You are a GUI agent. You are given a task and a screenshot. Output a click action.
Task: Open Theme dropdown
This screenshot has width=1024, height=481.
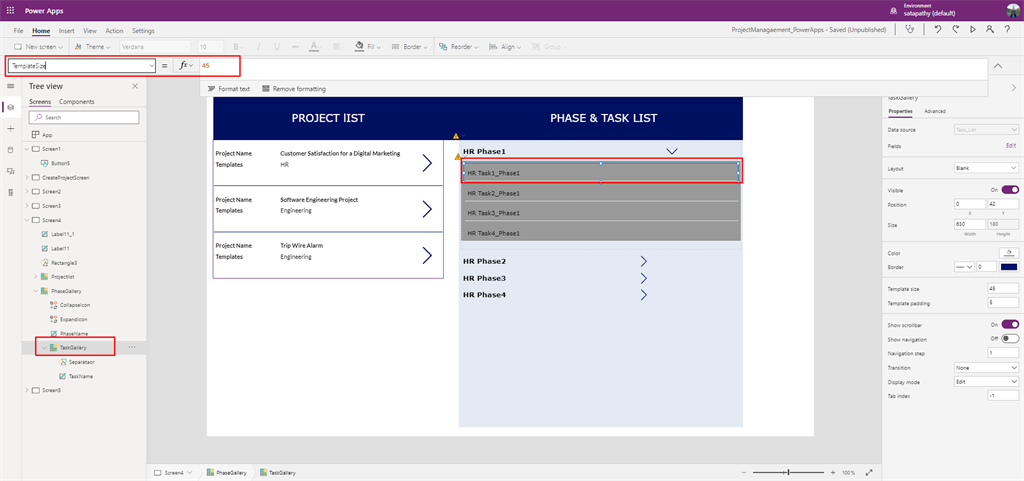pyautogui.click(x=93, y=47)
